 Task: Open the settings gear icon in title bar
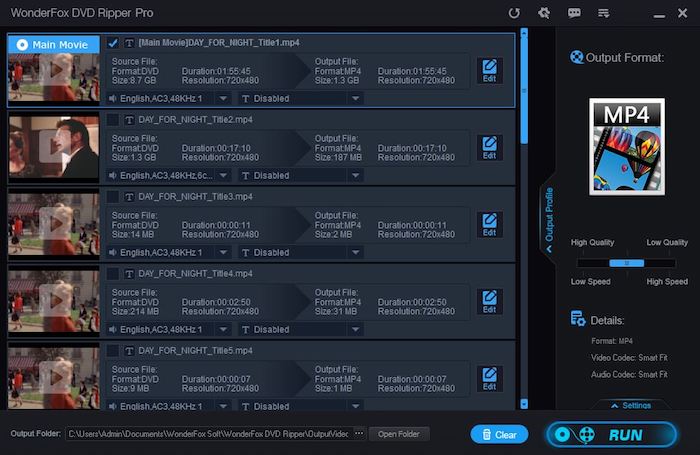pos(544,13)
